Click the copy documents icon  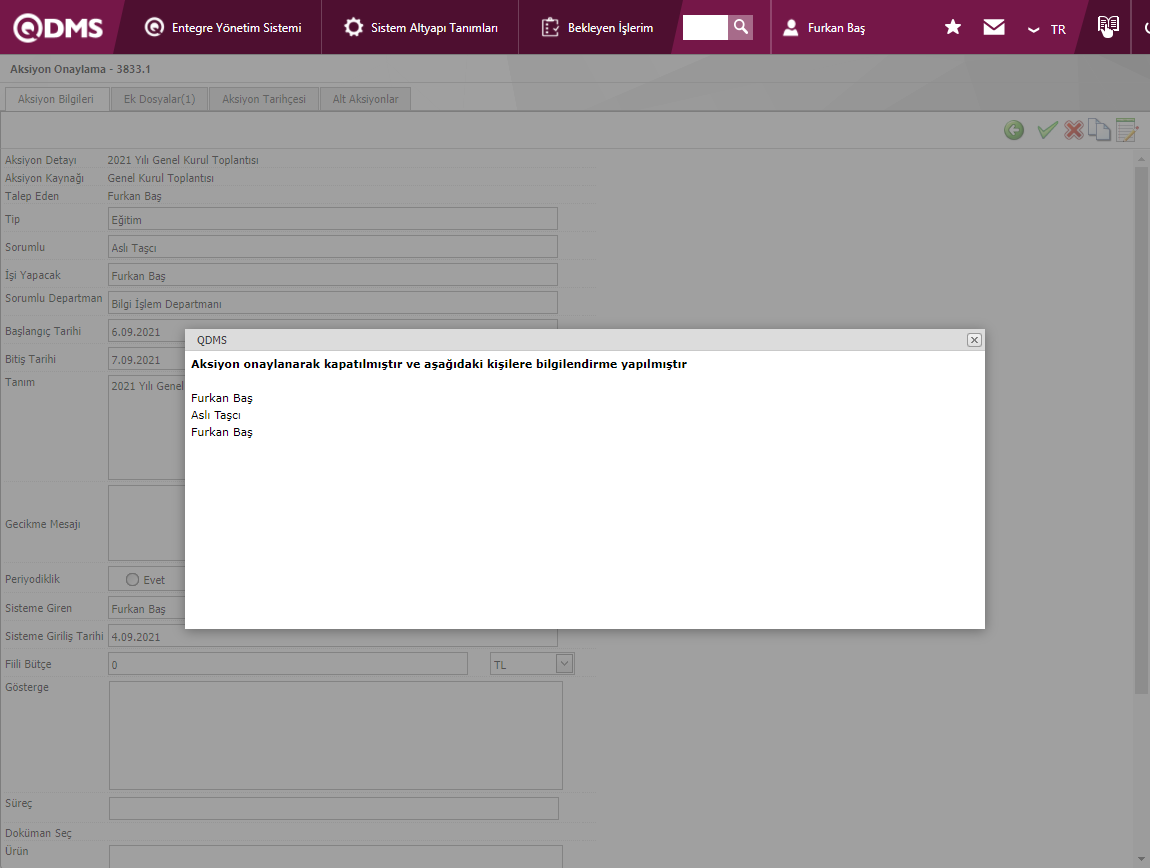pyautogui.click(x=1100, y=130)
